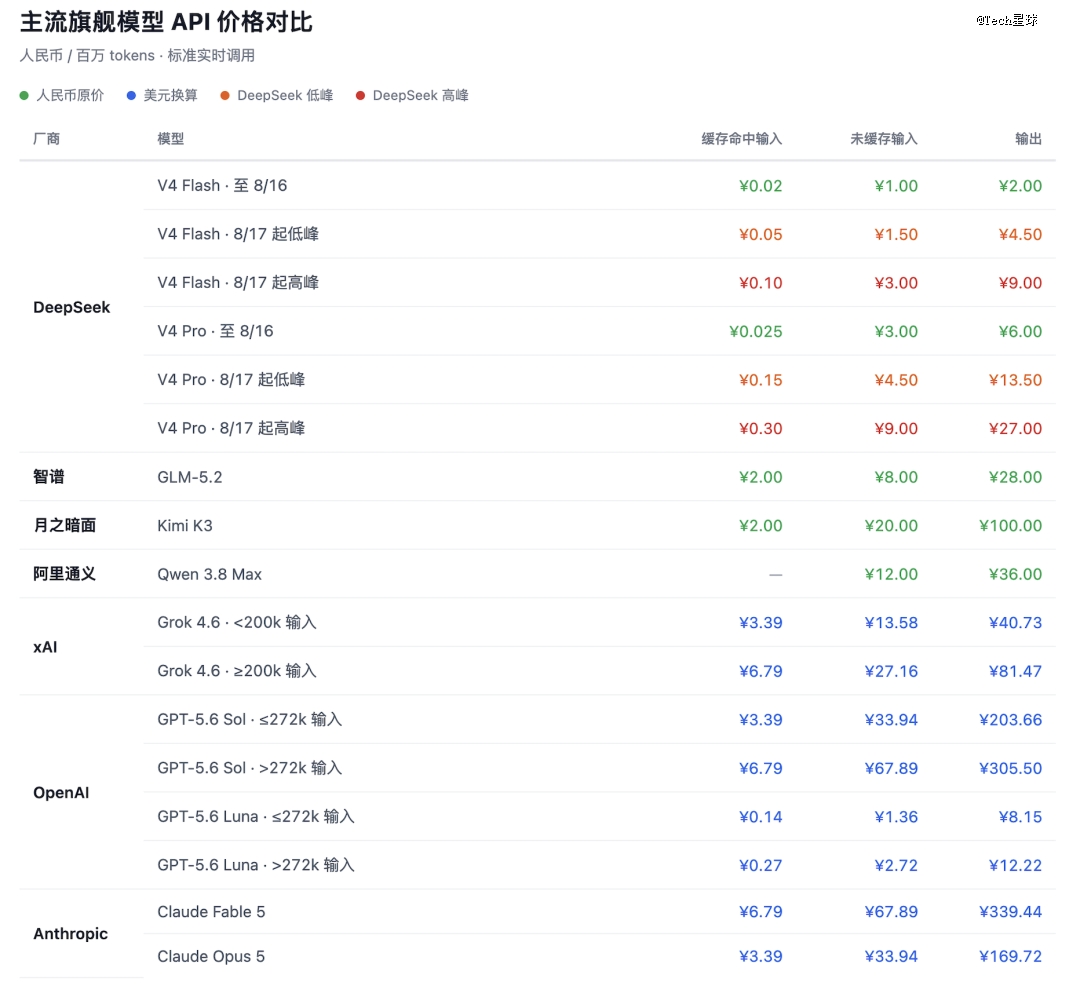Image resolution: width=1080 pixels, height=993 pixels.
Task: Select the 模型 column header
Action: [171, 139]
